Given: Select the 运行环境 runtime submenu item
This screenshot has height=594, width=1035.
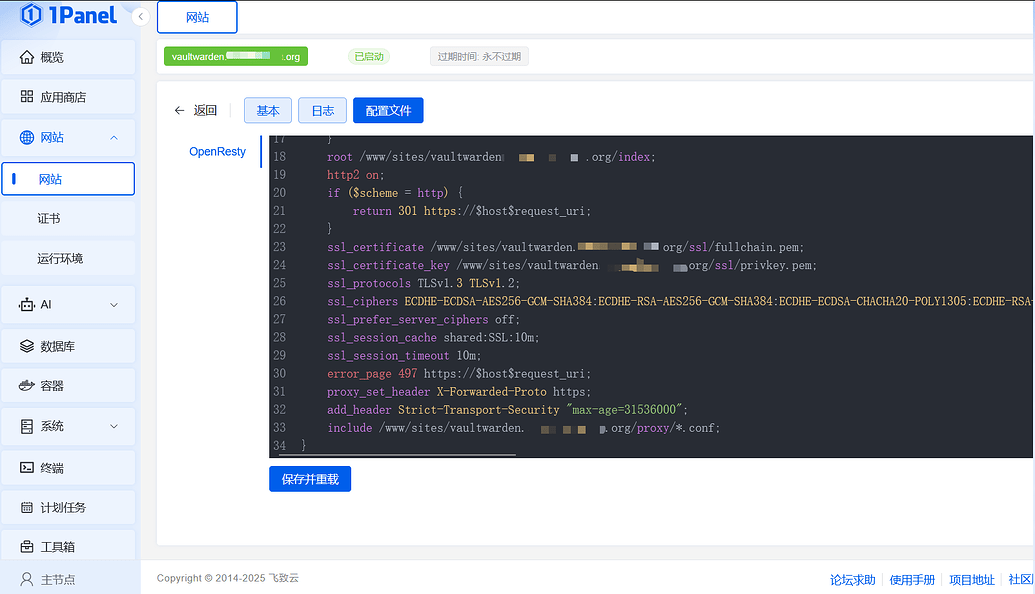Looking at the screenshot, I should 60,258.
